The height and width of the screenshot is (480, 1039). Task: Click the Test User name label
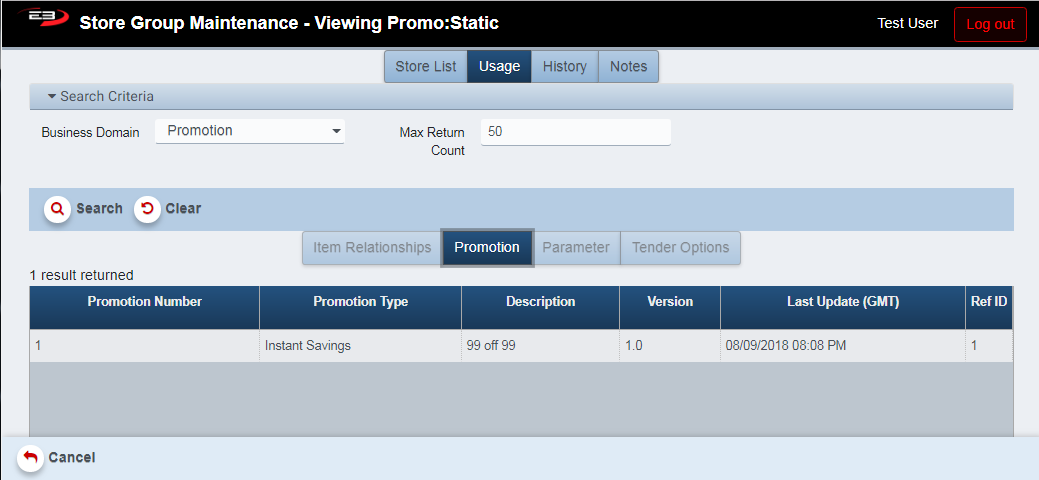pos(907,23)
